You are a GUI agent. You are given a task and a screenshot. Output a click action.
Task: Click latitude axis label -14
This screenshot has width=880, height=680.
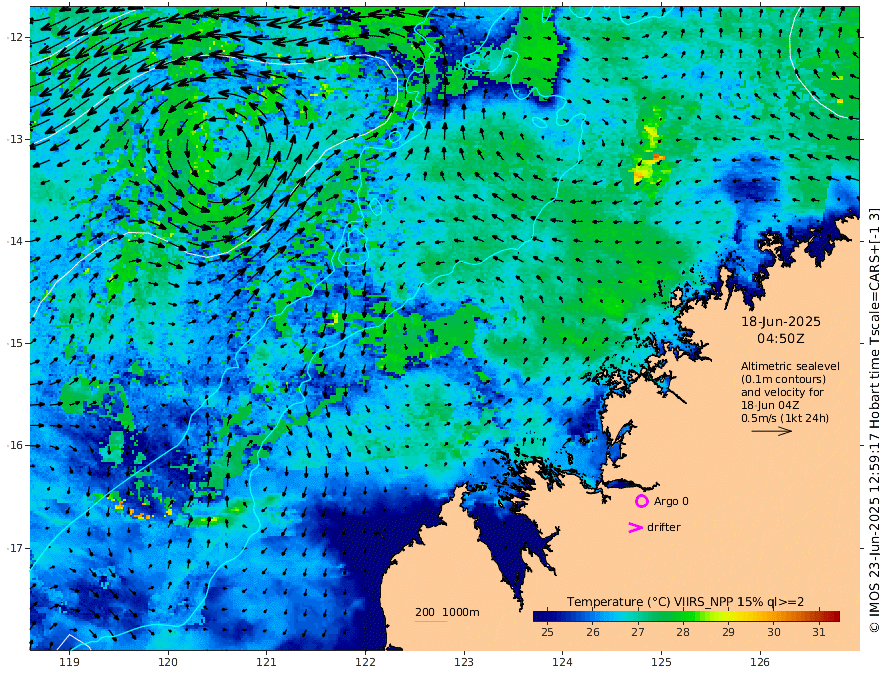click(15, 241)
